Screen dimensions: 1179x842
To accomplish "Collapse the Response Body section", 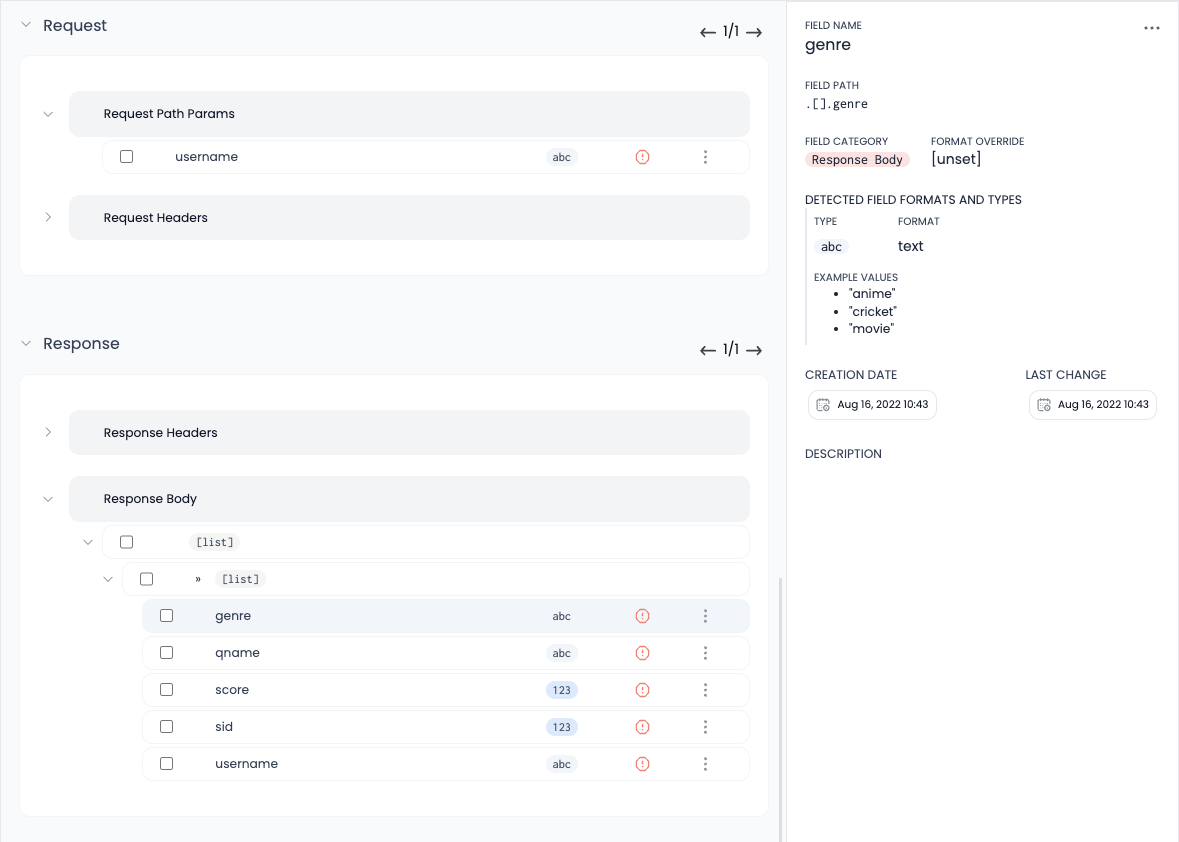I will 48,499.
